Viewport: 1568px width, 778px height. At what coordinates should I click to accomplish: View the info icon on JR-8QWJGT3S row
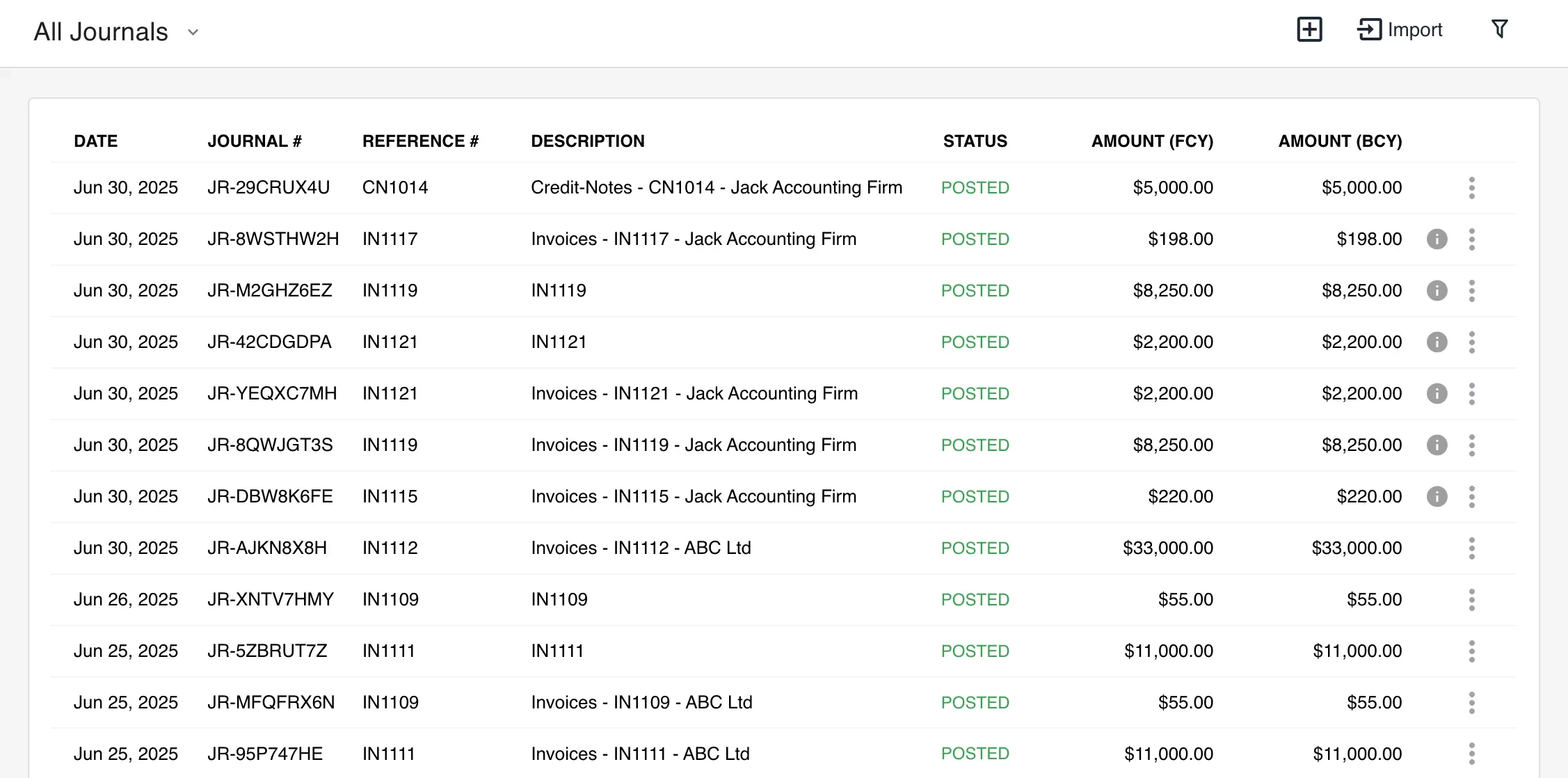[1438, 445]
